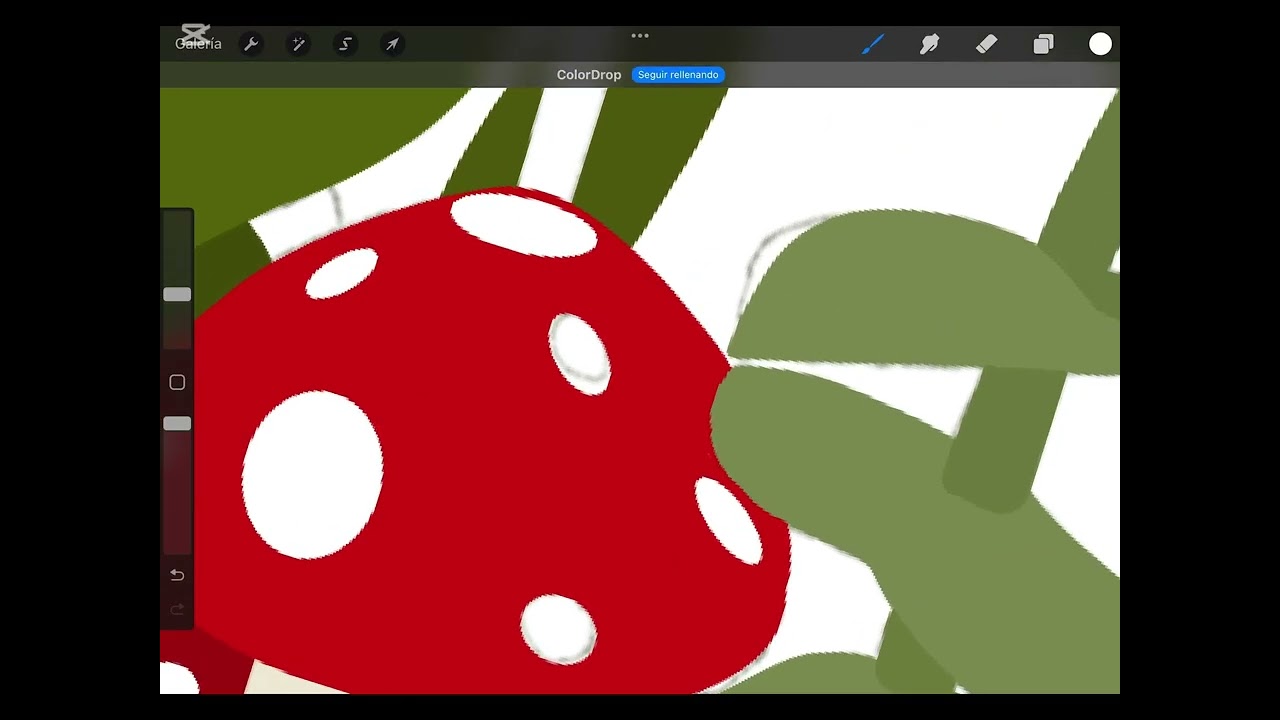Click the ColorDrop label

[x=589, y=75]
